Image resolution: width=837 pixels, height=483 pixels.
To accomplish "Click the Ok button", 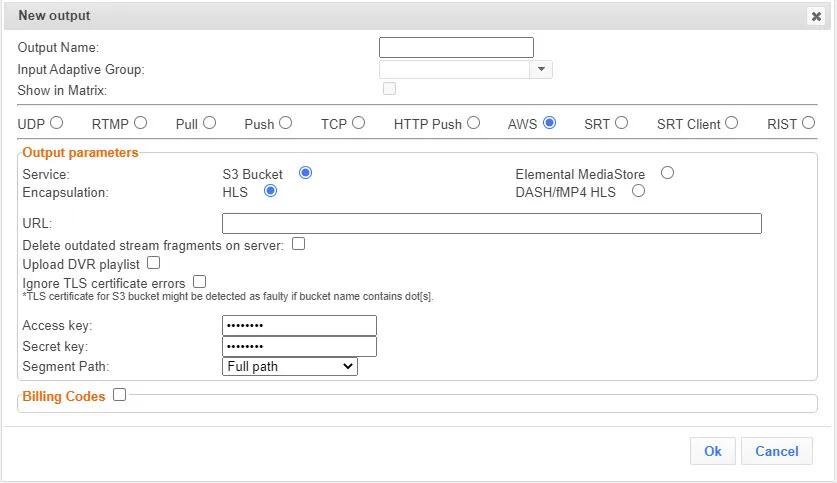I will coord(712,451).
